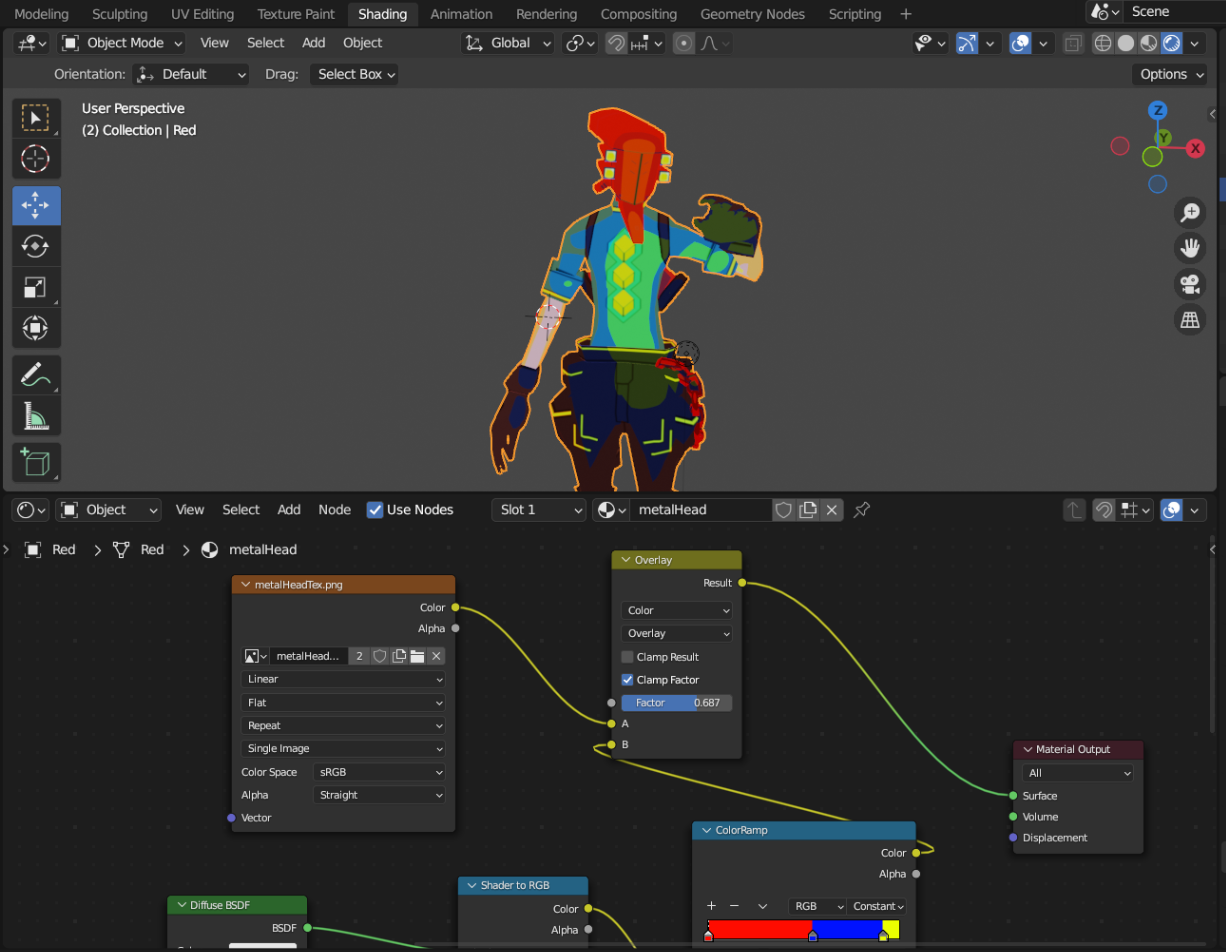This screenshot has height=952, width=1226.
Task: Toggle camera view with the camera icon
Action: coord(1189,284)
